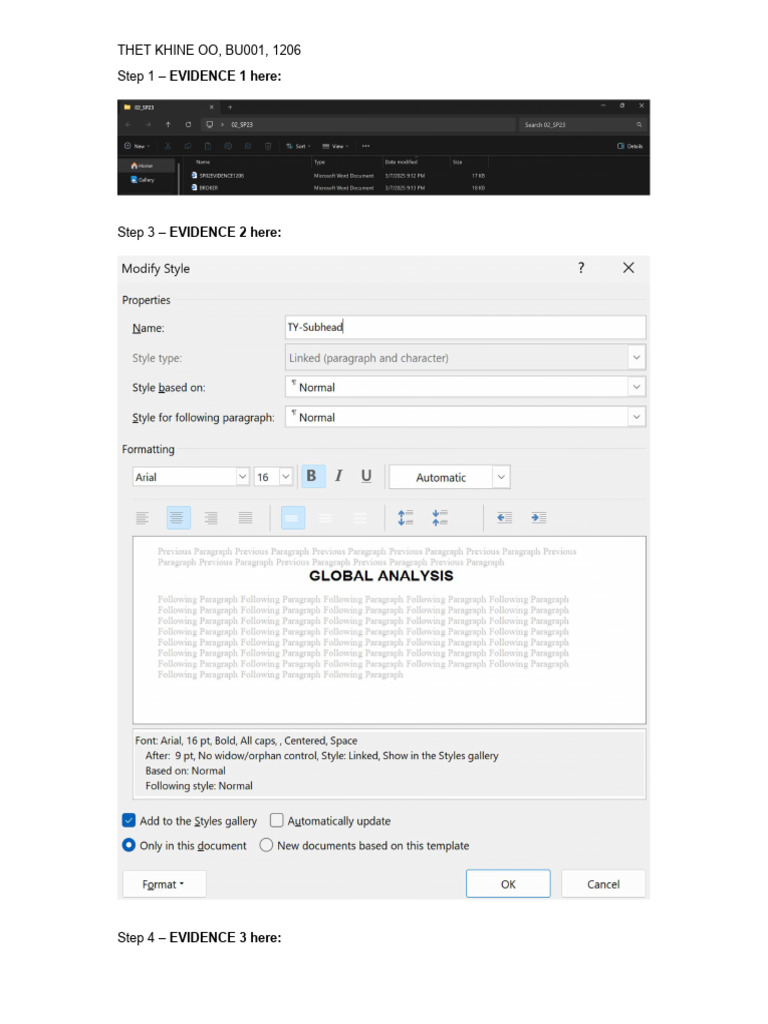Open a new tab with the plus icon in File Explorer

pos(230,107)
